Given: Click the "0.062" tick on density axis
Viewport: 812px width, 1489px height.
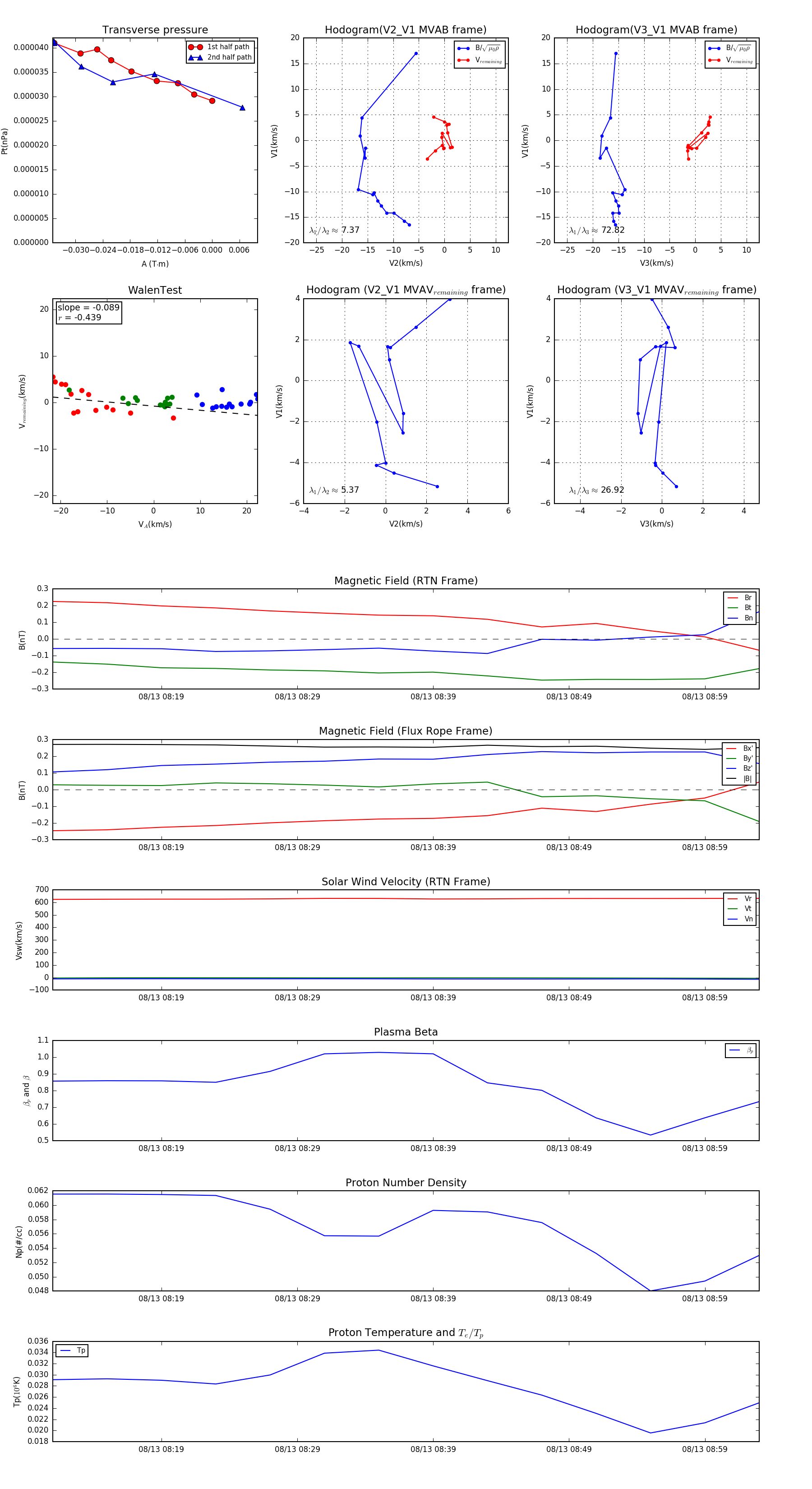Looking at the screenshot, I should pyautogui.click(x=38, y=1190).
